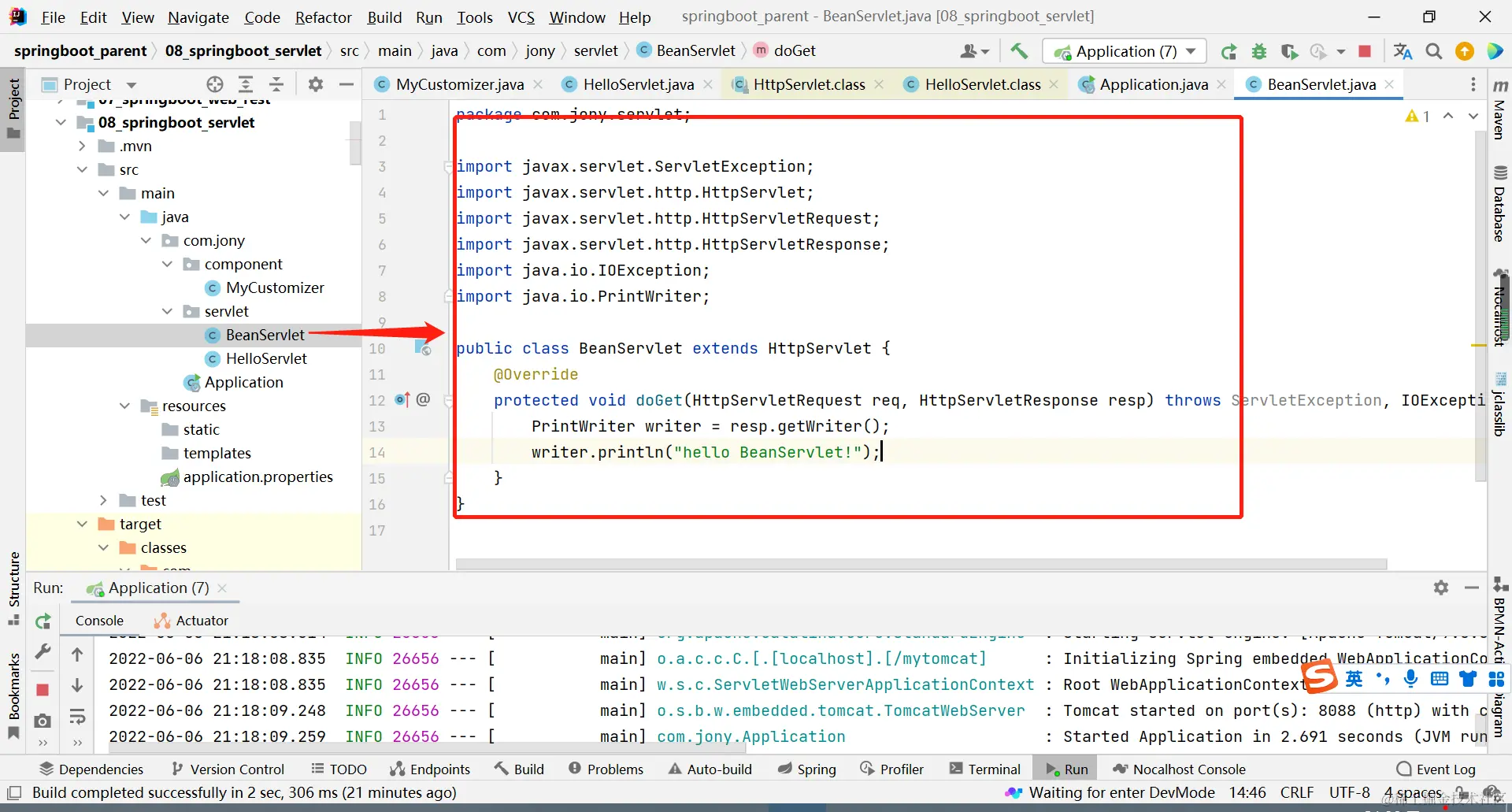Click the up arrow in the Run console
Image resolution: width=1512 pixels, height=812 pixels.
point(77,654)
